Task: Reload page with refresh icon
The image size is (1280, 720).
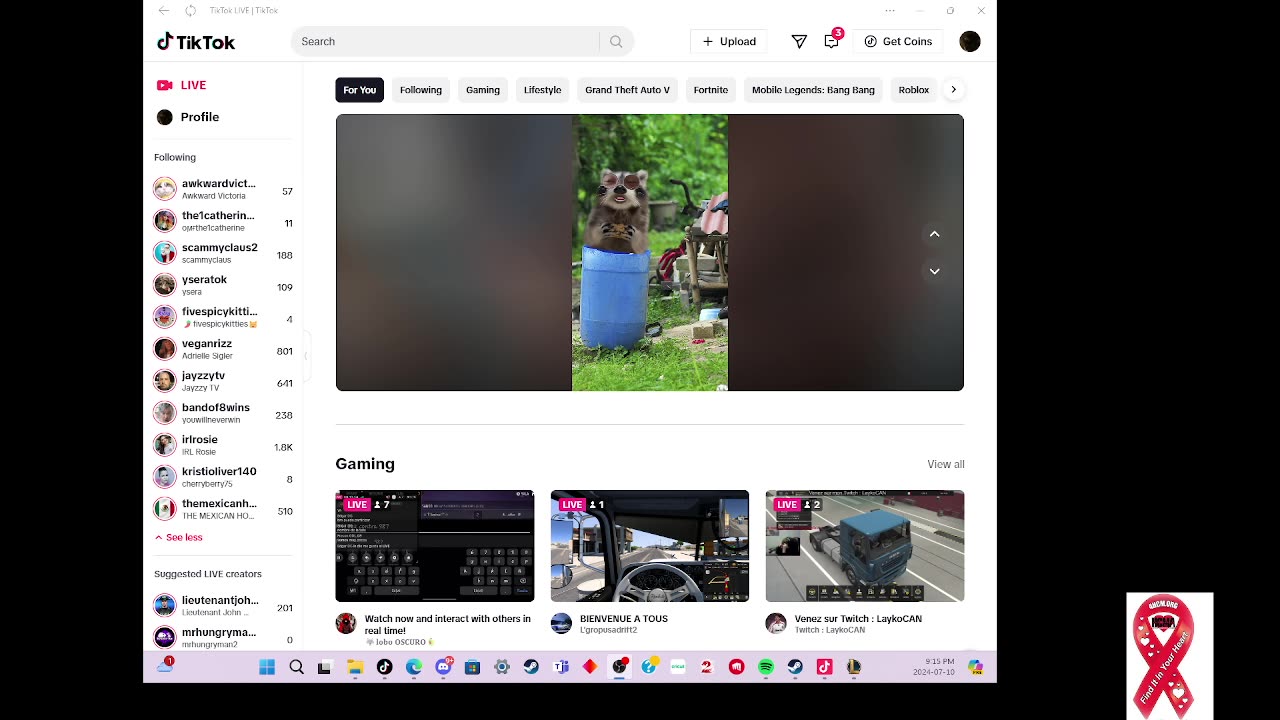Action: pos(190,10)
